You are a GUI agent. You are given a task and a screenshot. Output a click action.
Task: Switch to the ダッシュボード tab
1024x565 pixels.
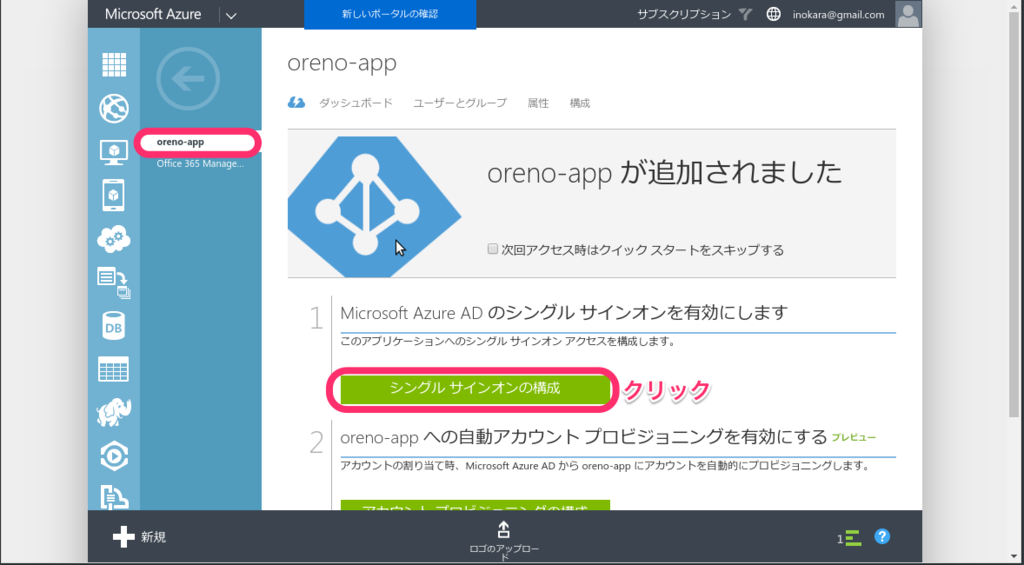pyautogui.click(x=356, y=103)
